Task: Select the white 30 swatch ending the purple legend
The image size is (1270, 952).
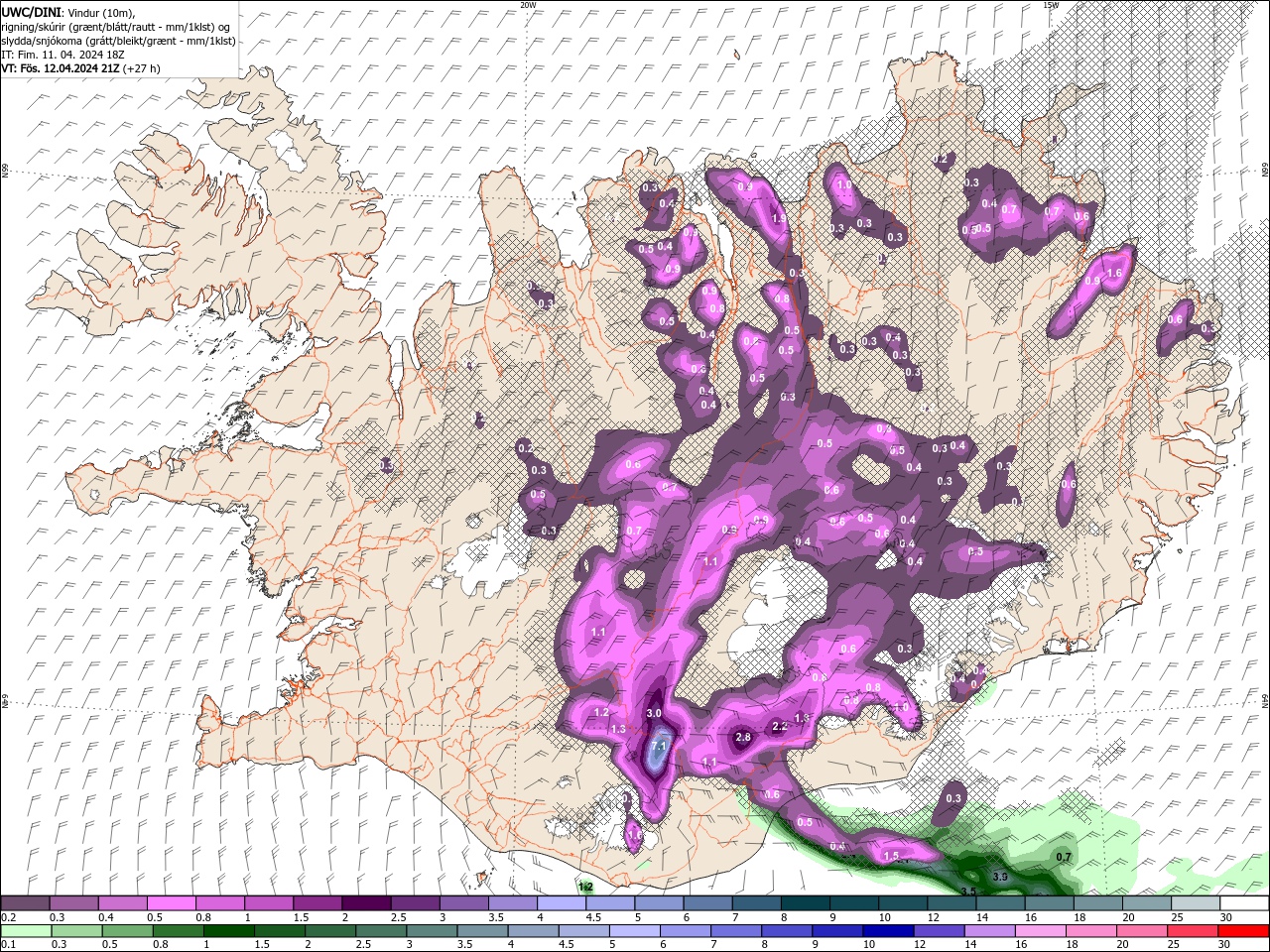Action: pyautogui.click(x=1244, y=903)
